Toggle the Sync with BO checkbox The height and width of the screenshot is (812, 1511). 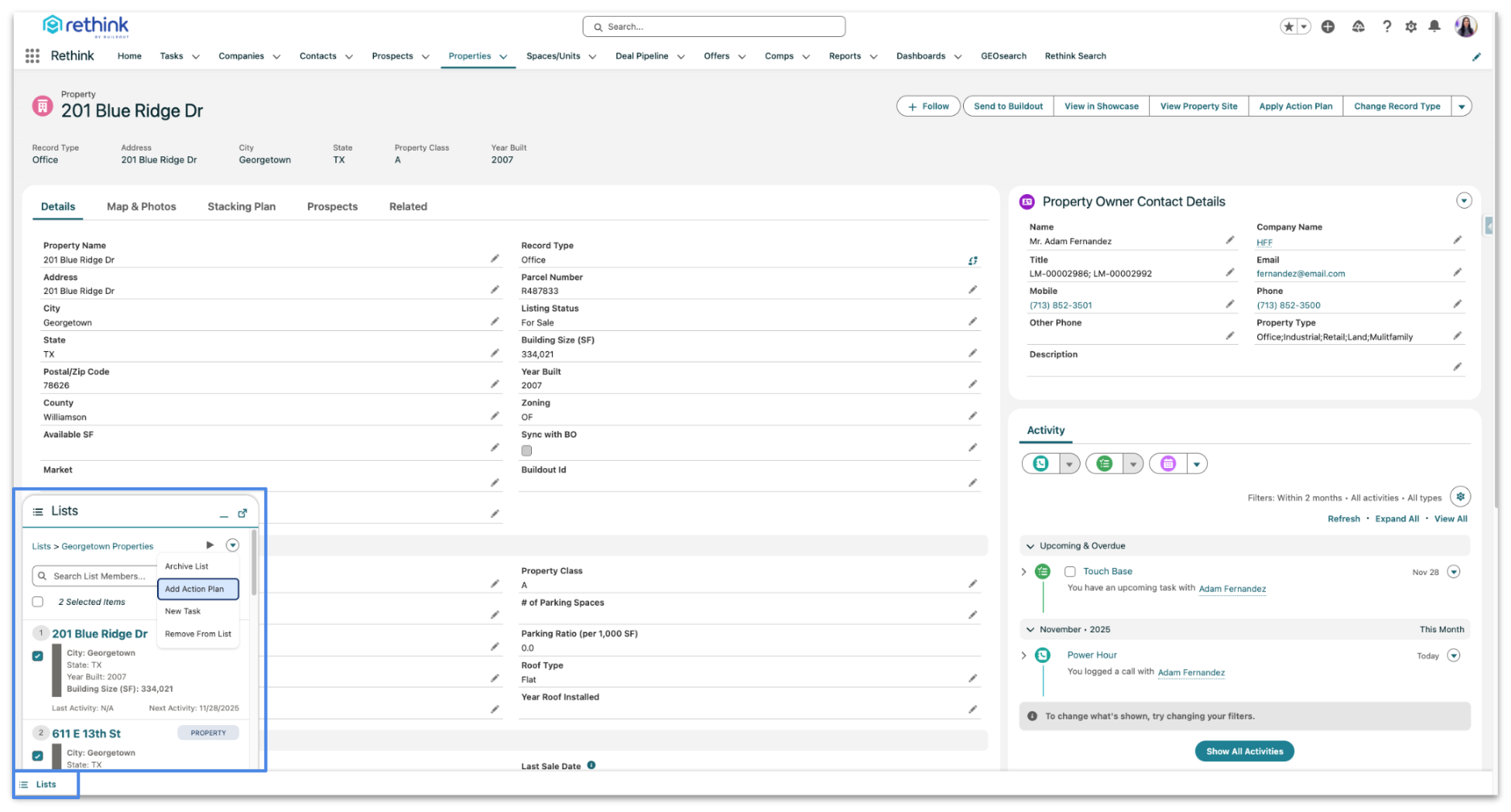coord(527,450)
